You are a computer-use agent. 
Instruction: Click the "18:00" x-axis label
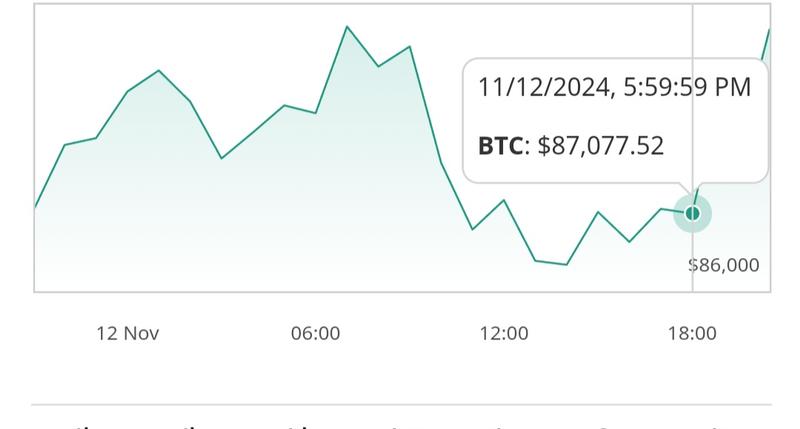692,333
